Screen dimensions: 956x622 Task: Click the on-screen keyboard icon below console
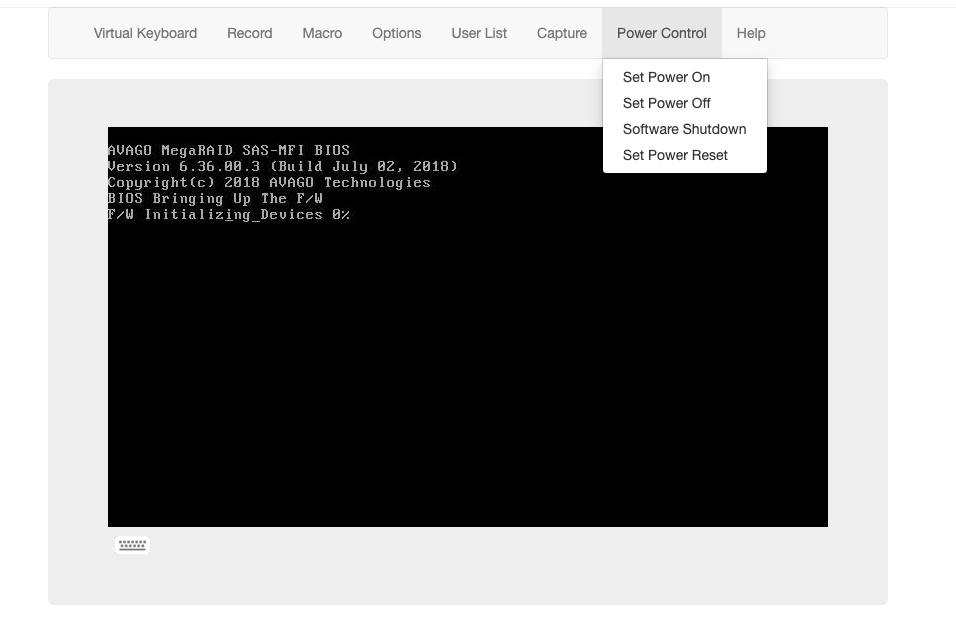[x=132, y=545]
